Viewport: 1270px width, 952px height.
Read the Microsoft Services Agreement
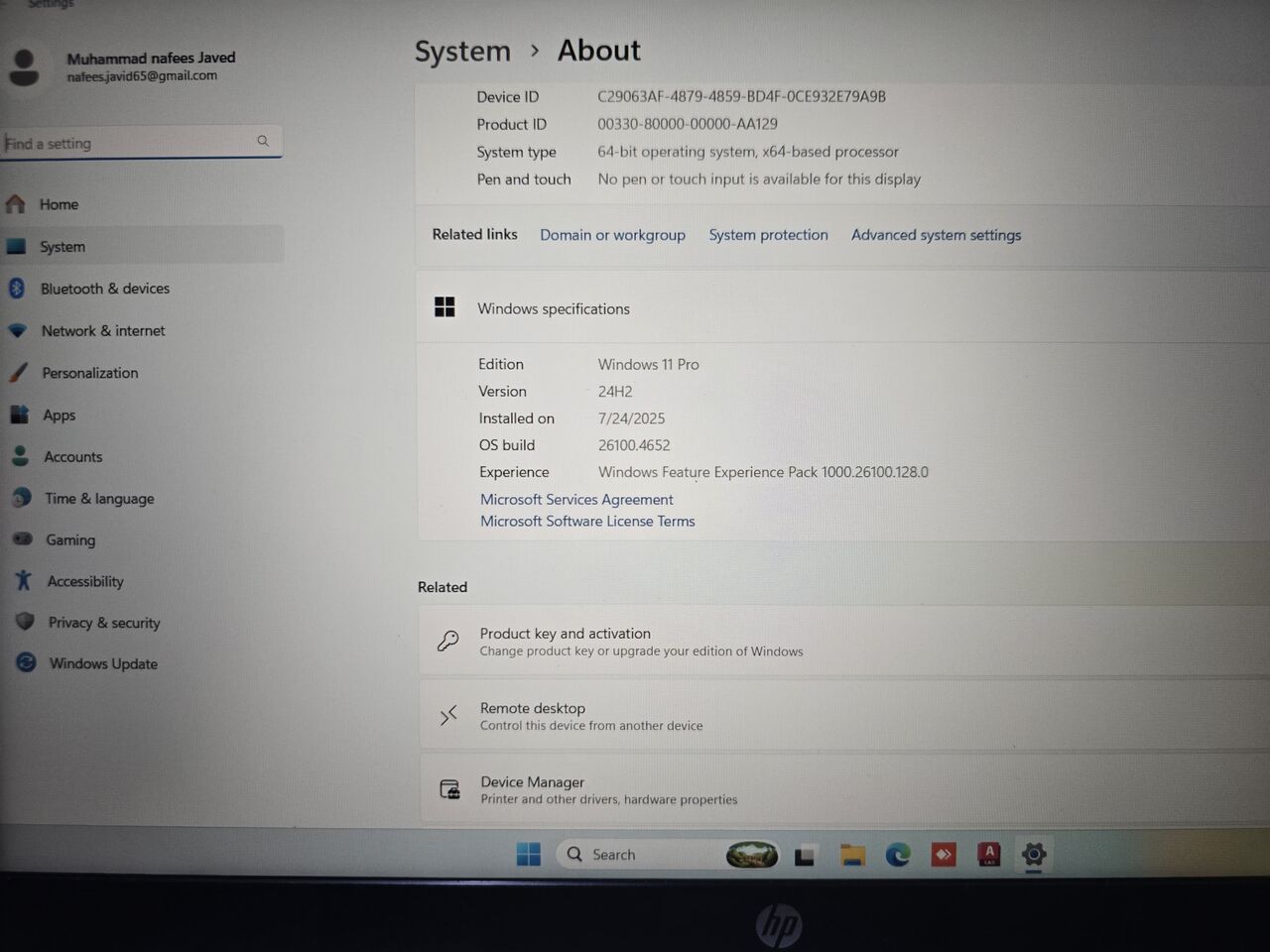576,500
